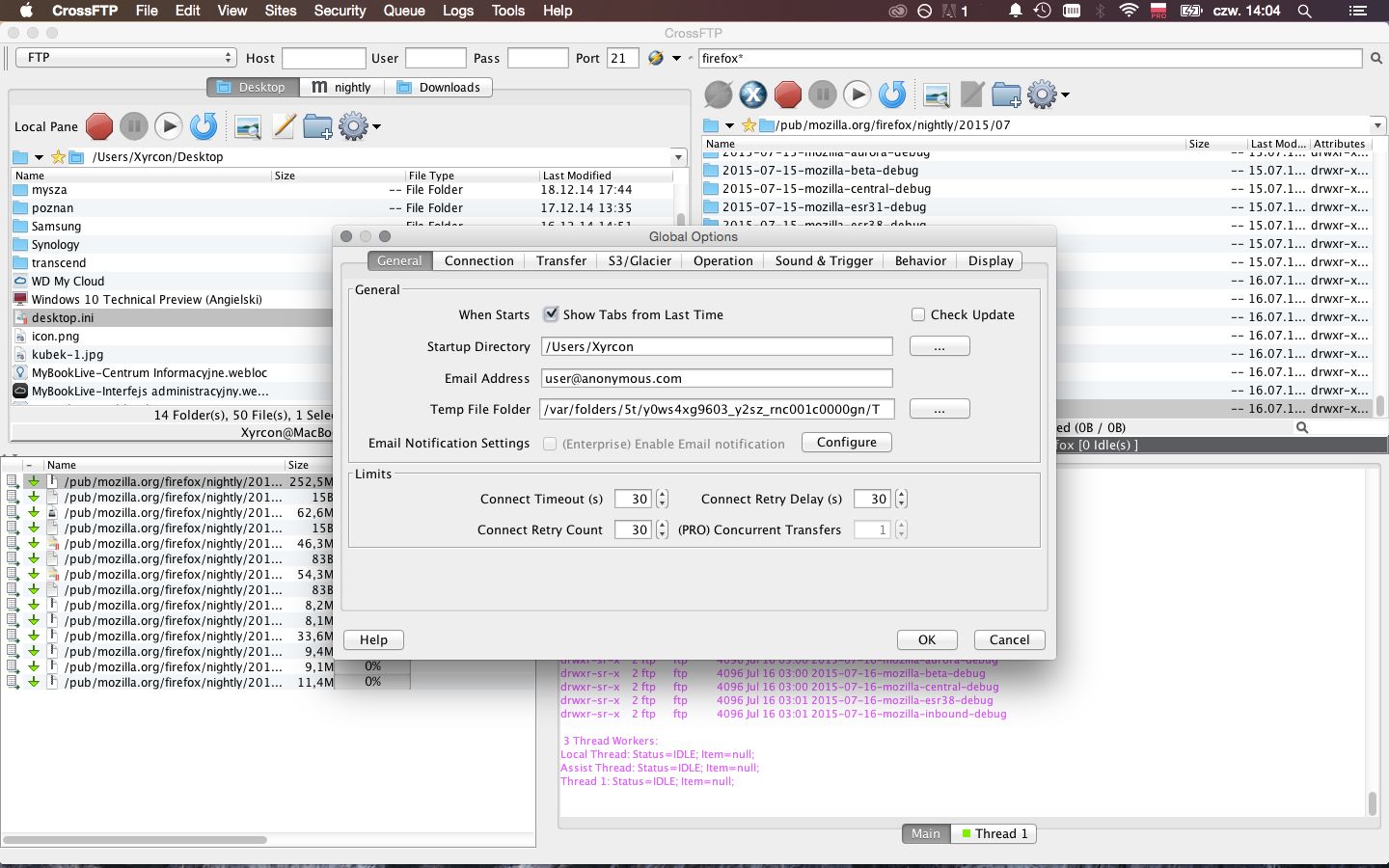This screenshot has width=1389, height=868.
Task: Expand the remote path dropdown arrow
Action: [x=1376, y=125]
